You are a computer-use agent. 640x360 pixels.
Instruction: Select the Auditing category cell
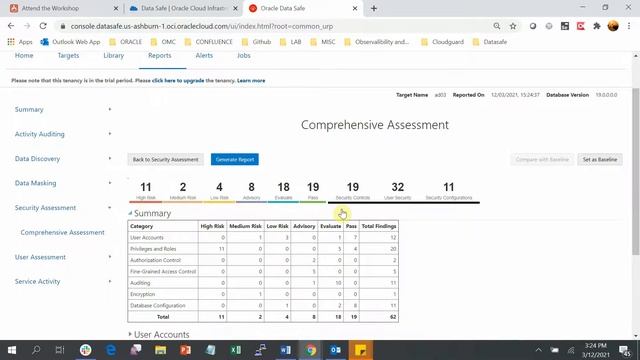[163, 283]
